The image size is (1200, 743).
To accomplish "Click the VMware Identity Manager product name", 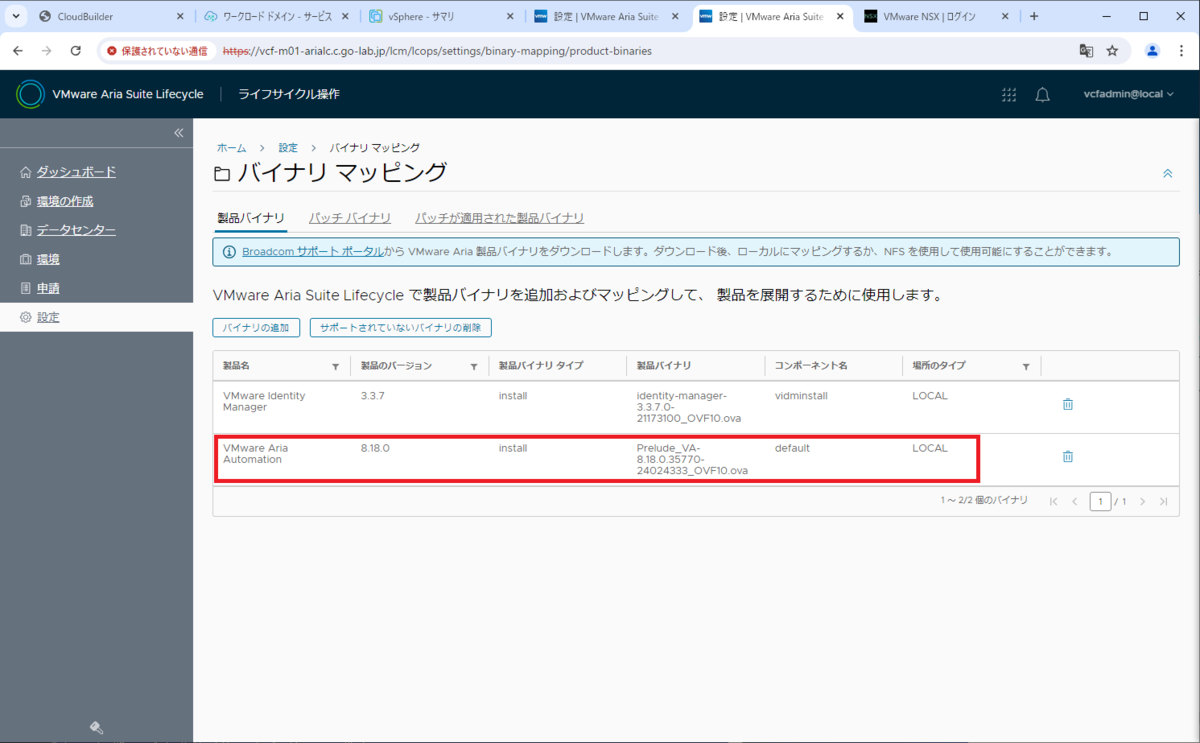I will click(x=264, y=402).
